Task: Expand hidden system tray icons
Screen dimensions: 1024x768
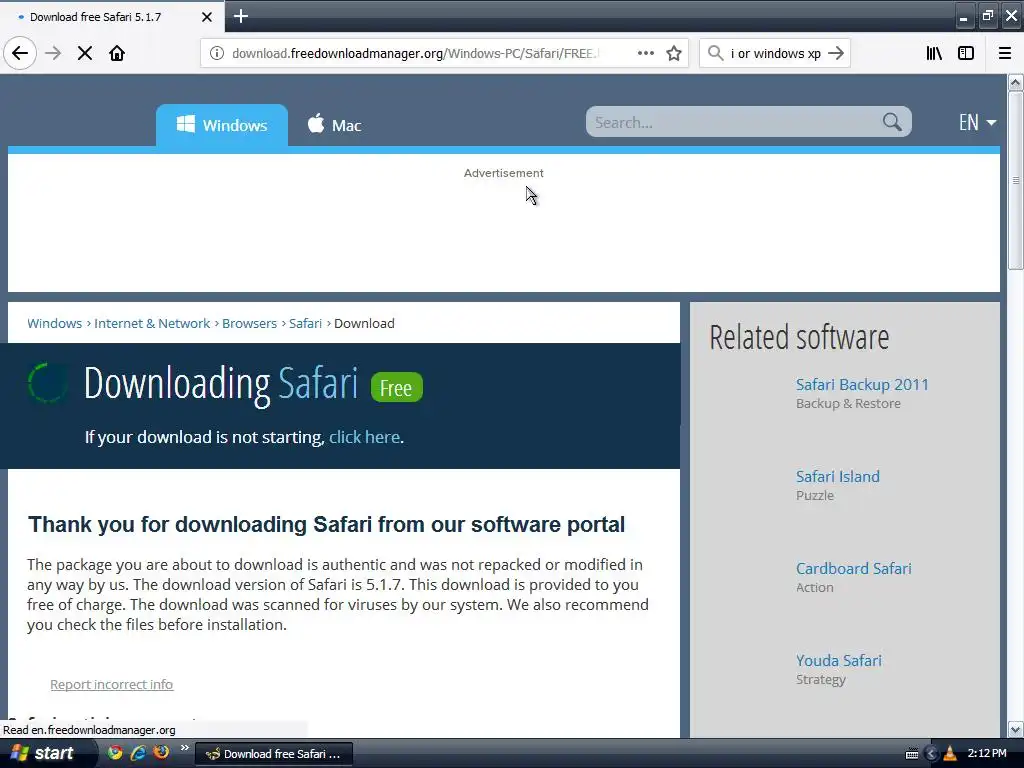Action: pos(931,754)
